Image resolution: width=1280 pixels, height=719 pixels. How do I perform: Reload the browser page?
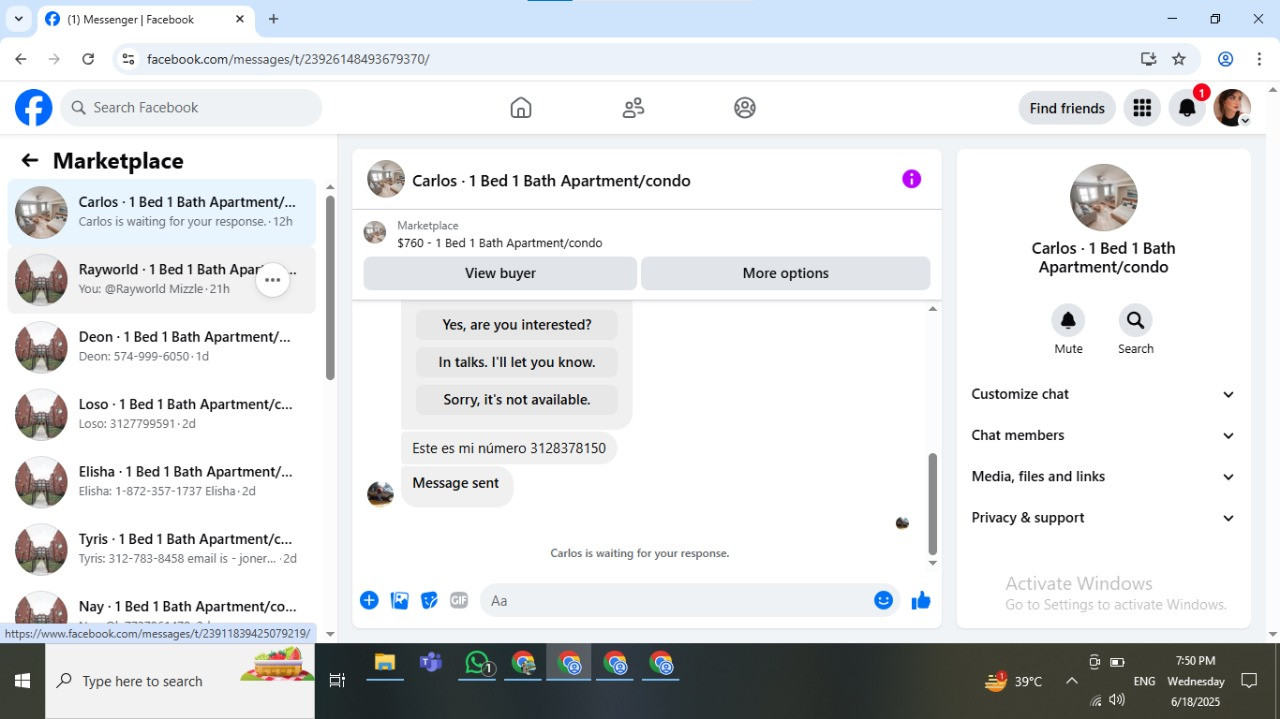point(88,59)
